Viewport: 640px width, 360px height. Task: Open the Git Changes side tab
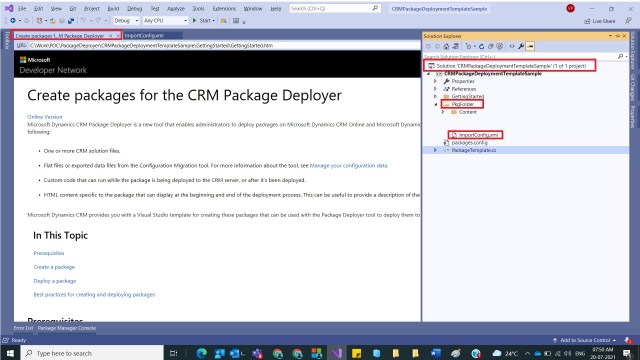pos(633,87)
